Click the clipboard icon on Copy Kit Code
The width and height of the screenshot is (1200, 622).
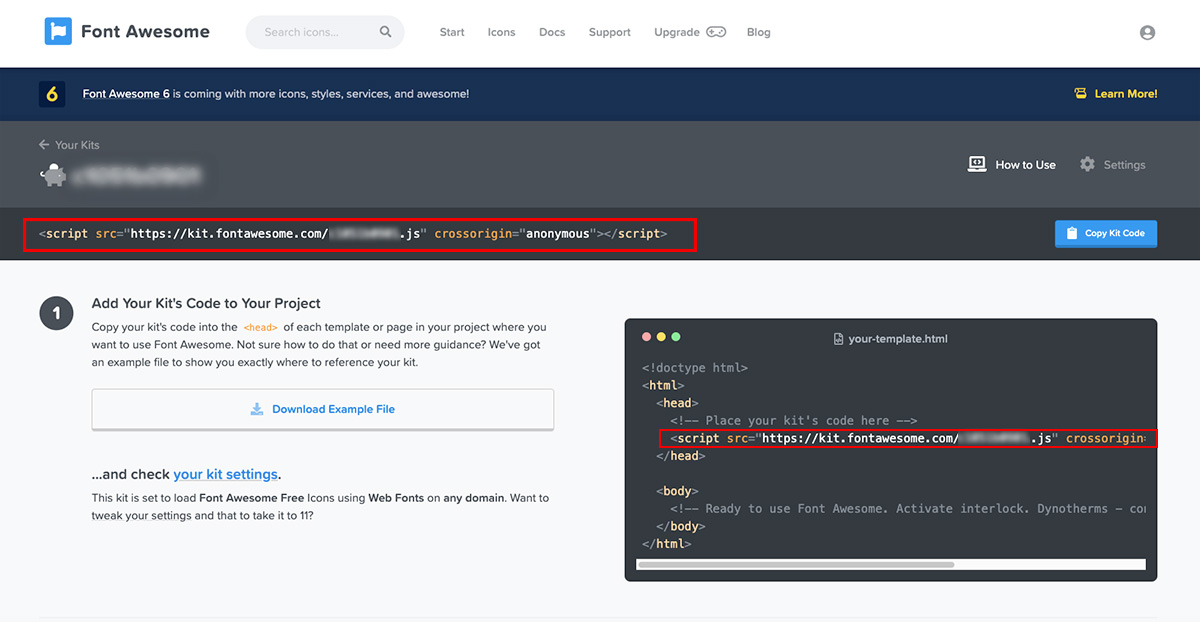pos(1072,233)
